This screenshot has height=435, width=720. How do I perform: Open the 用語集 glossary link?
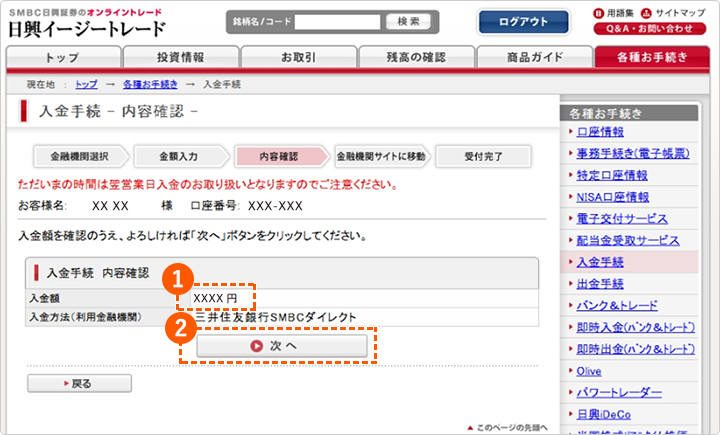point(620,13)
